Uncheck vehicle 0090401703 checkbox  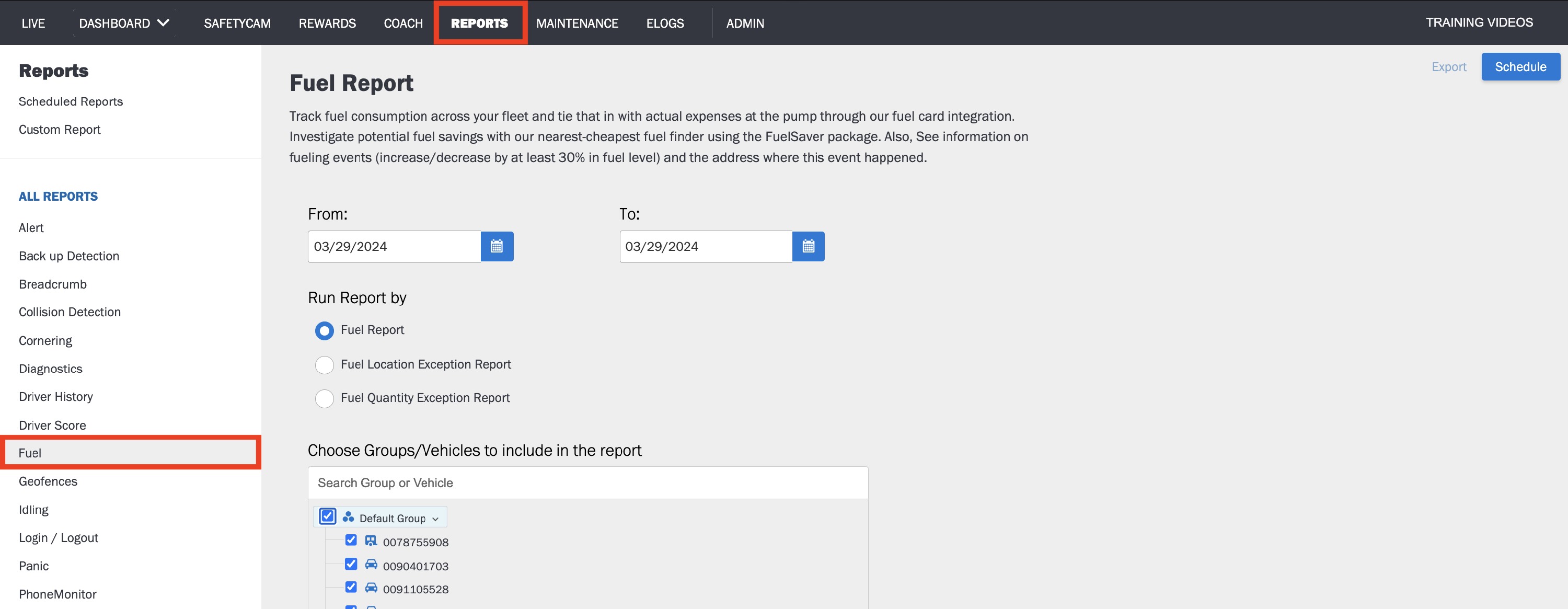click(351, 564)
